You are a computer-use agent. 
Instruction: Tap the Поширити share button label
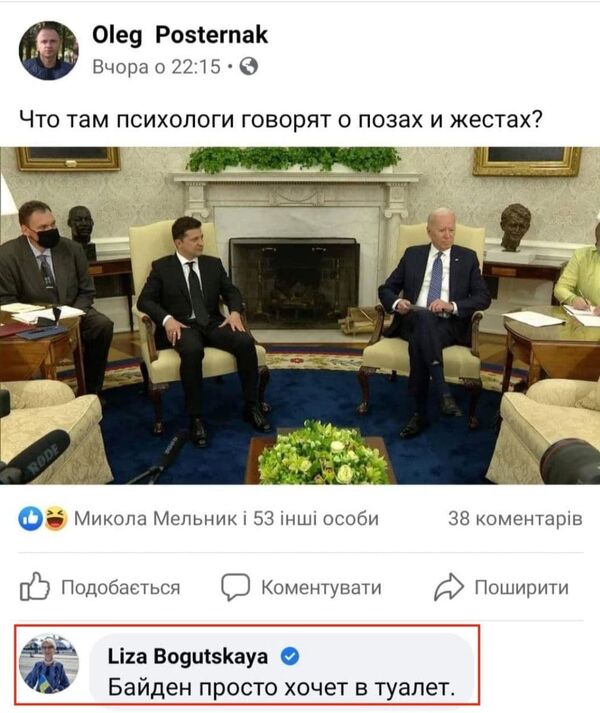pos(522,587)
